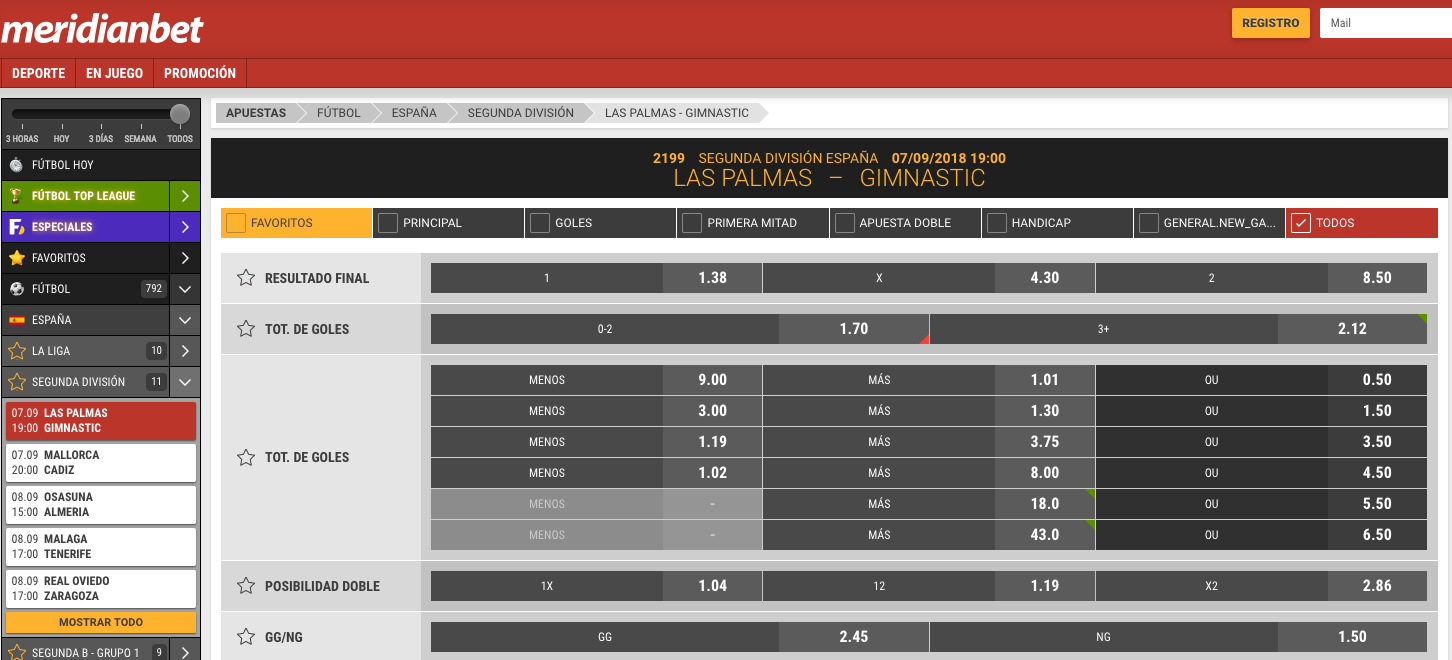This screenshot has width=1452, height=660.
Task: Toggle the Handicap filter checkbox
Action: 996,223
